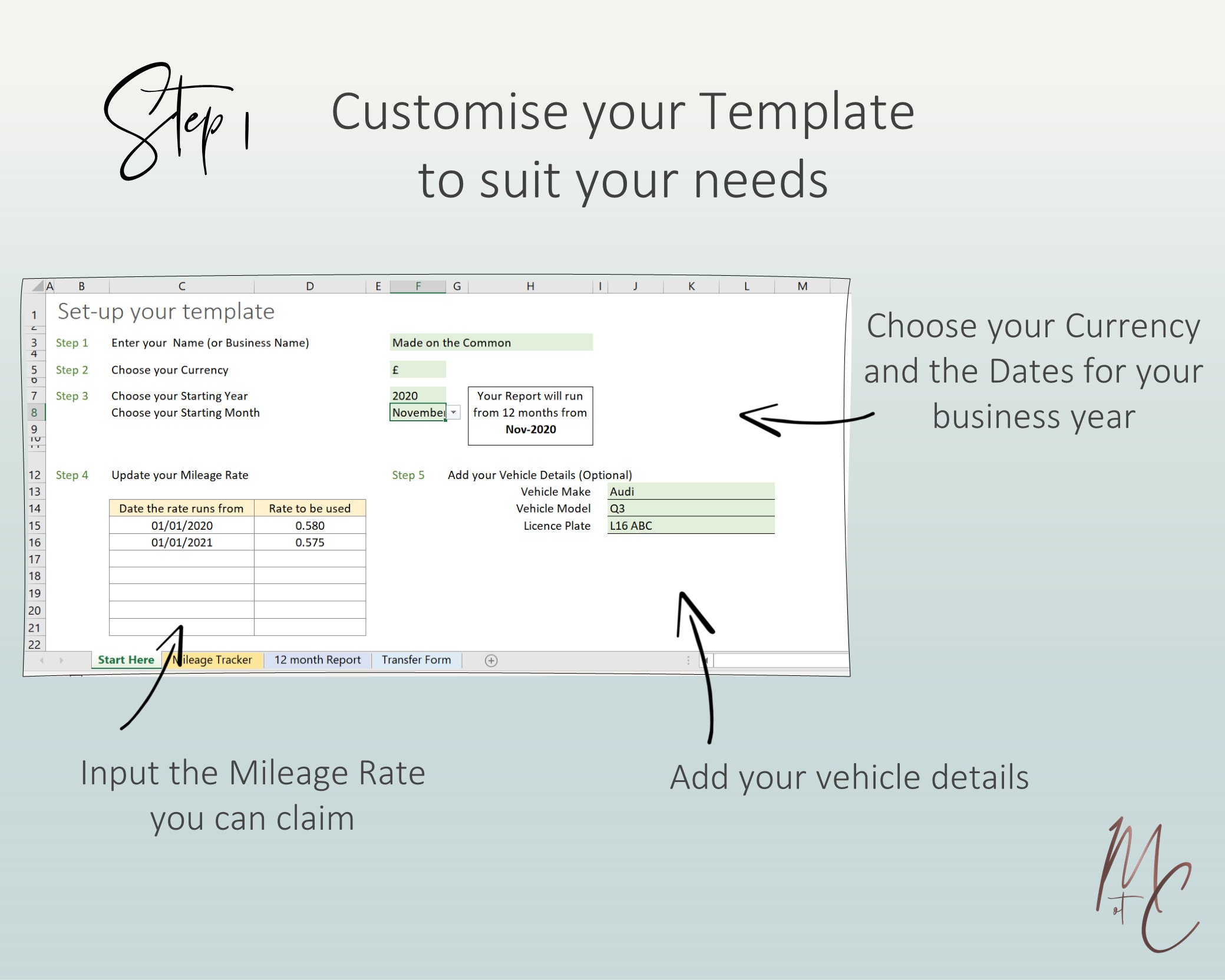
Task: Click the Select All corner above row 1
Action: [x=37, y=286]
